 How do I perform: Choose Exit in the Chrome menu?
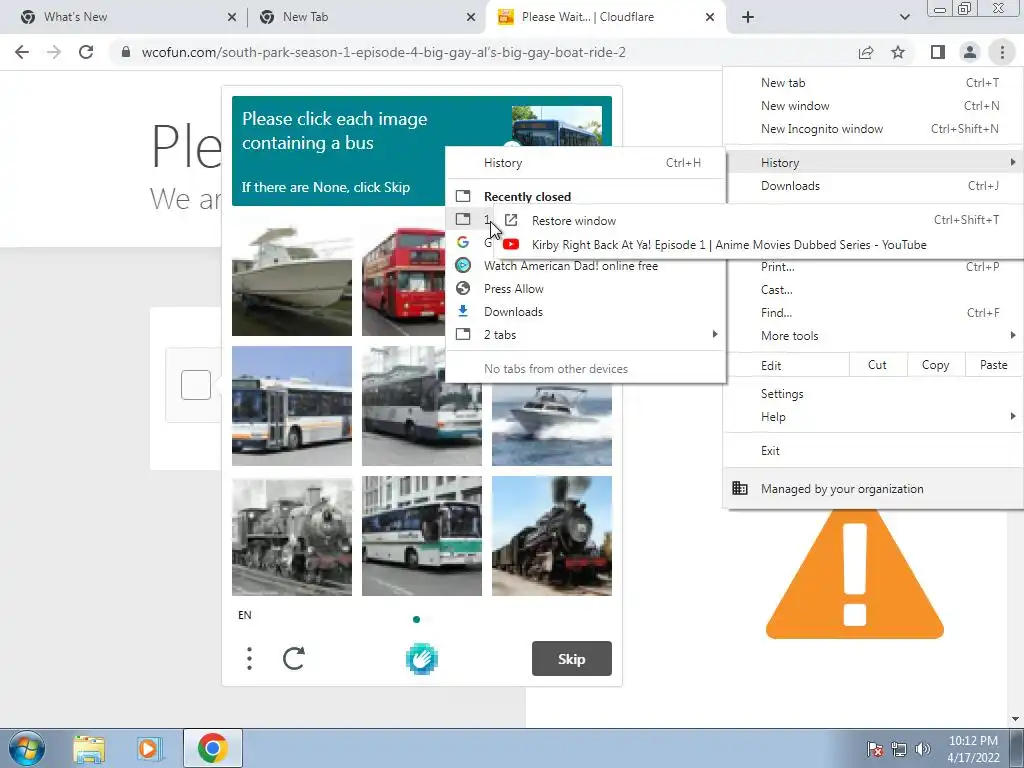pyautogui.click(x=873, y=451)
